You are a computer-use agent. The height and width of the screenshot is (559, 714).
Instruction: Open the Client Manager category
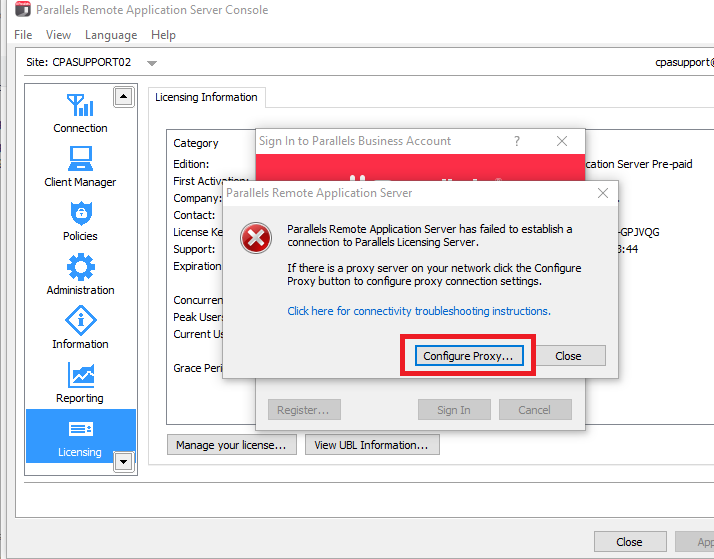(80, 167)
